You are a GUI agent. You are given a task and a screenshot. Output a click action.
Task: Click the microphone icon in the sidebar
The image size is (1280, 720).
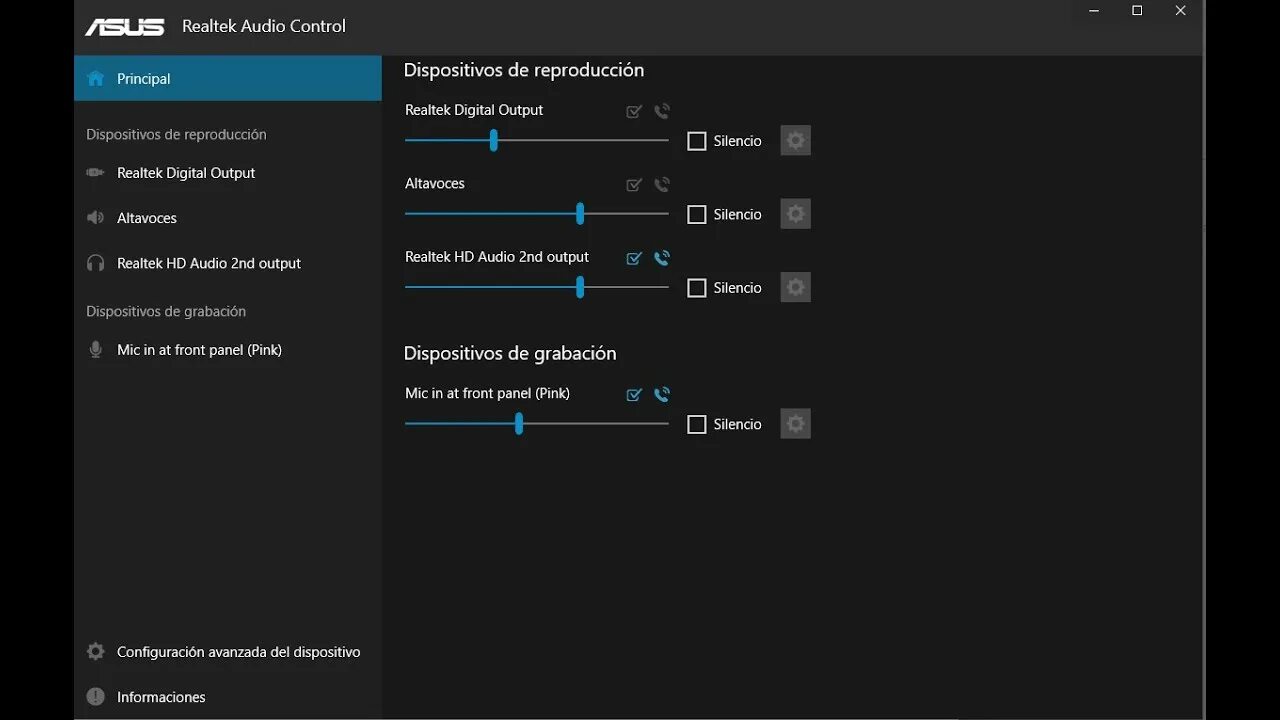(96, 350)
